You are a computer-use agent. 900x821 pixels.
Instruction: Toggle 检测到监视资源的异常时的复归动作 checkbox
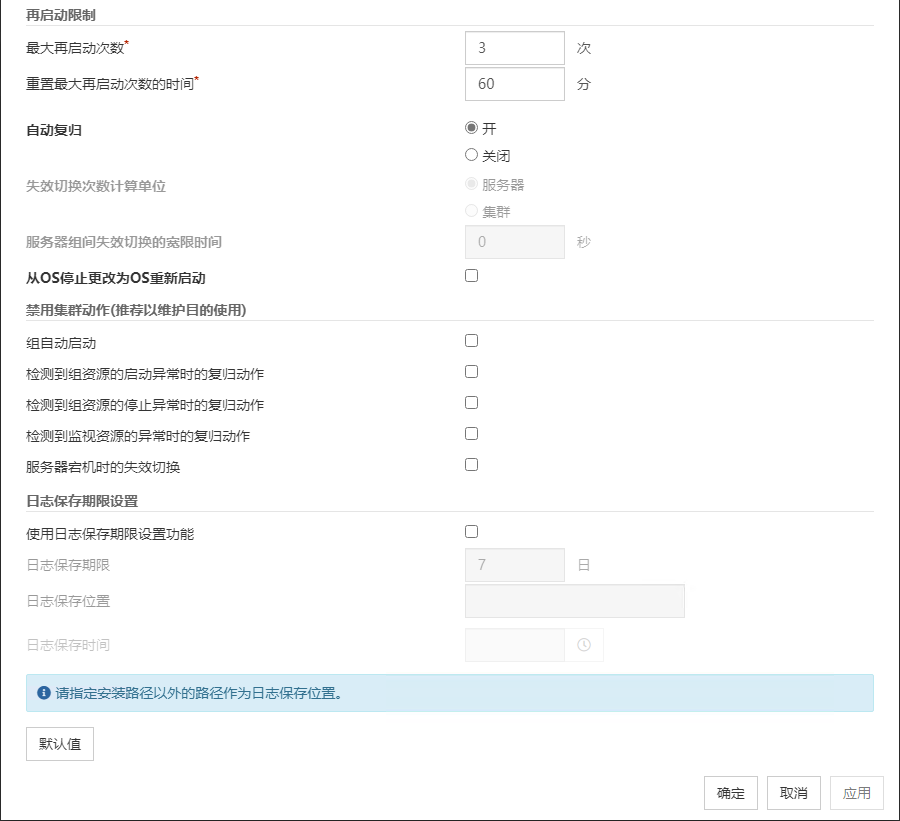472,434
